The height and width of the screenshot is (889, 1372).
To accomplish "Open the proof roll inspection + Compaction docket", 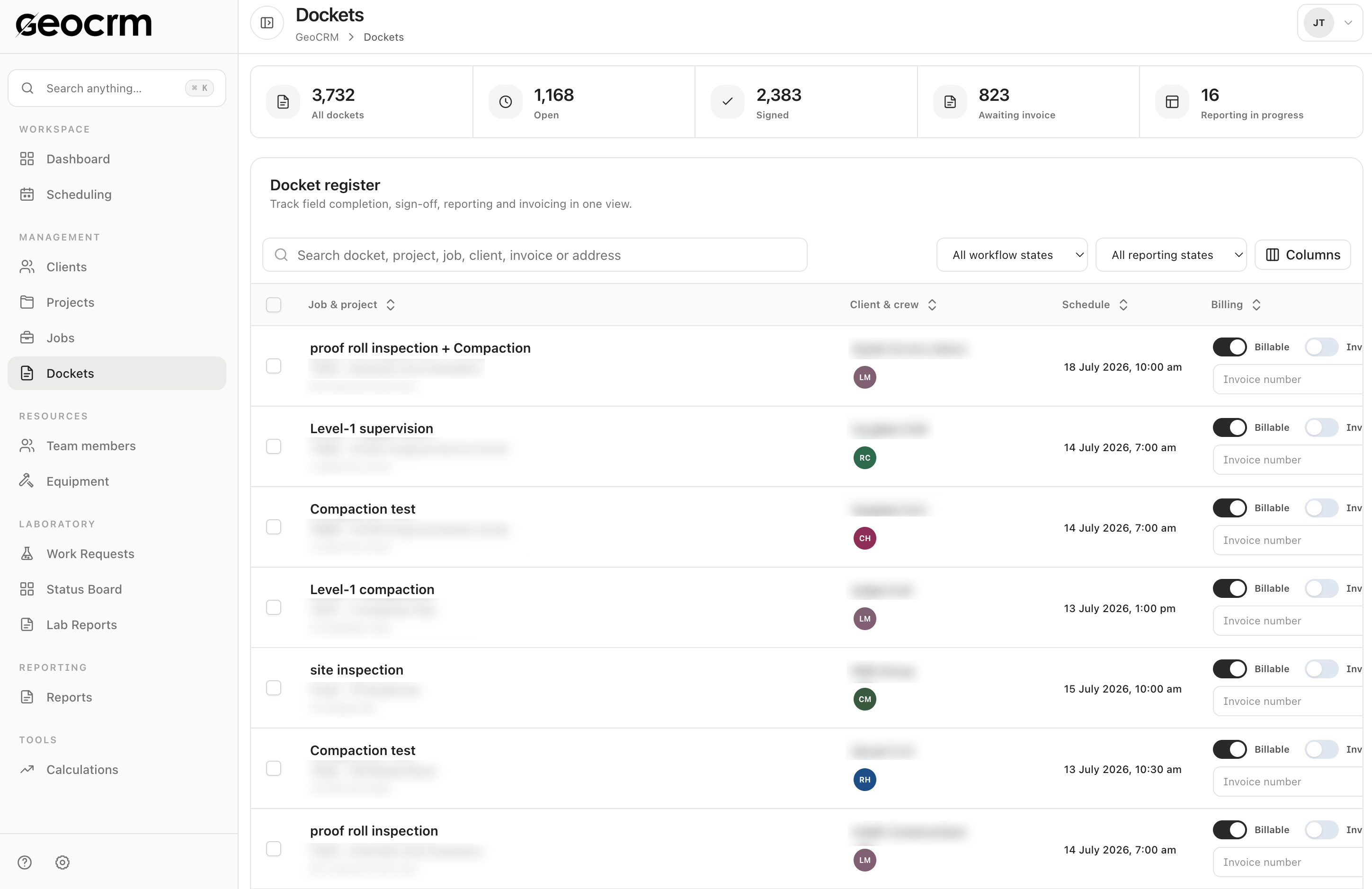I will (420, 348).
